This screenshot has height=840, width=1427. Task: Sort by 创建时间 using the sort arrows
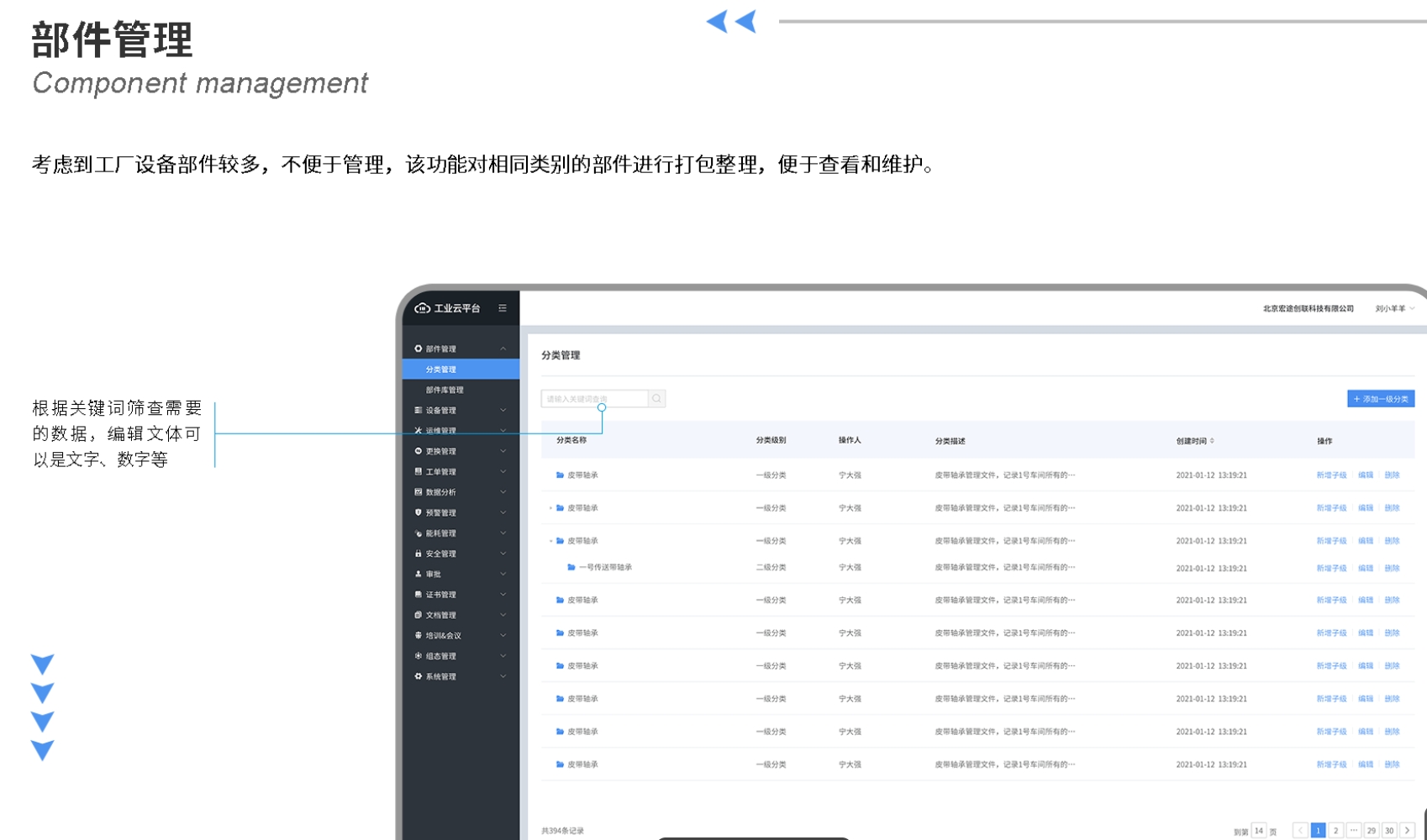pos(1212,441)
